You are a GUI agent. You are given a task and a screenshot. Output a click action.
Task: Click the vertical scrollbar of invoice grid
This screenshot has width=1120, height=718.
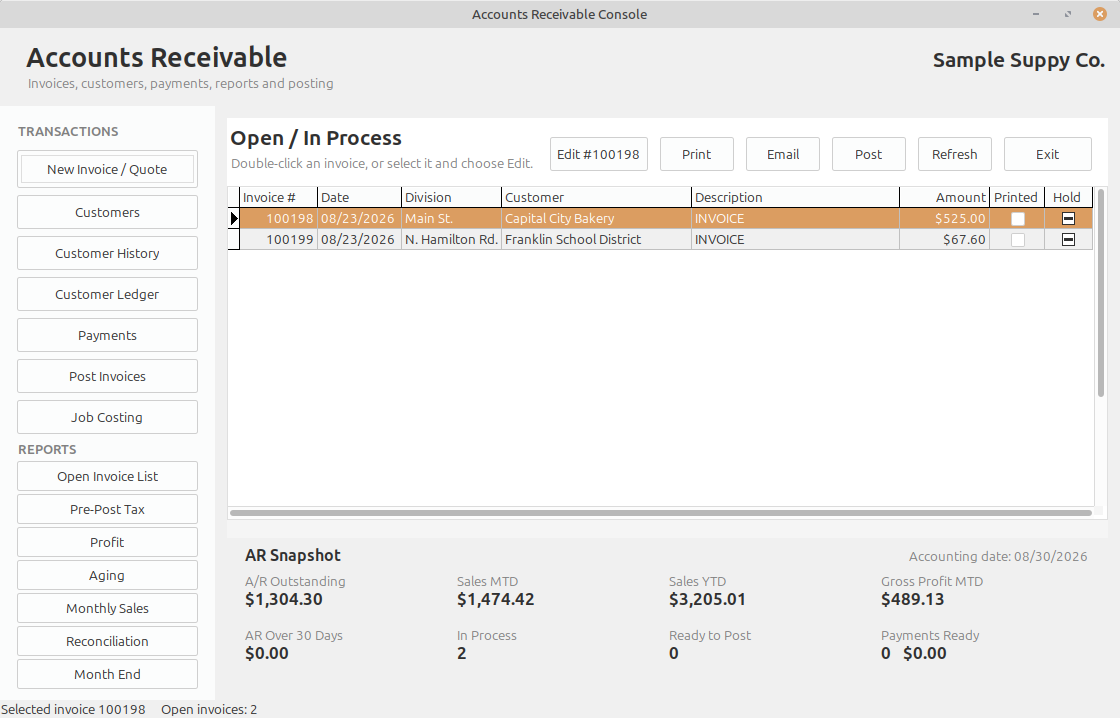[1101, 293]
